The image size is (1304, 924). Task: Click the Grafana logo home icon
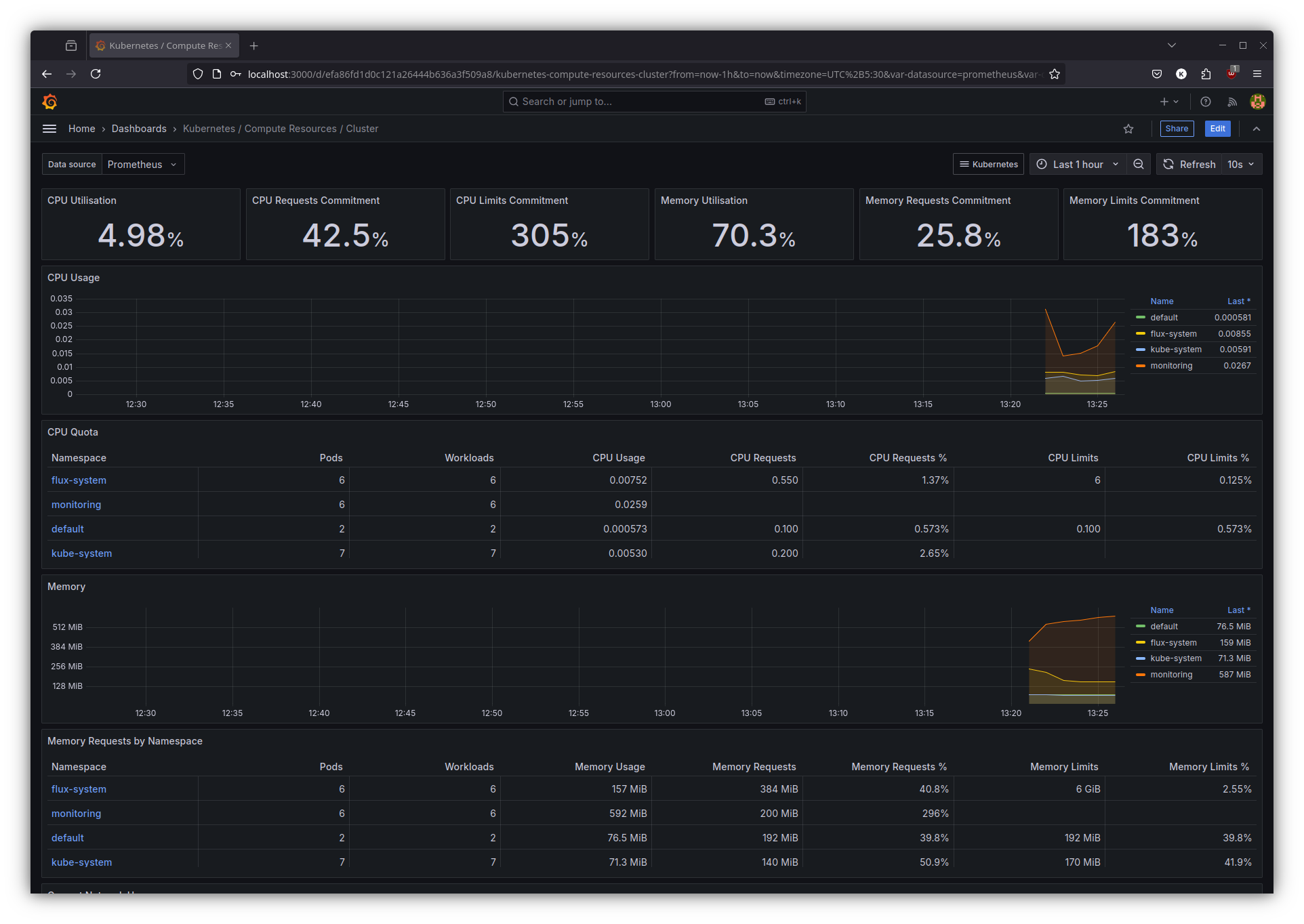49,102
